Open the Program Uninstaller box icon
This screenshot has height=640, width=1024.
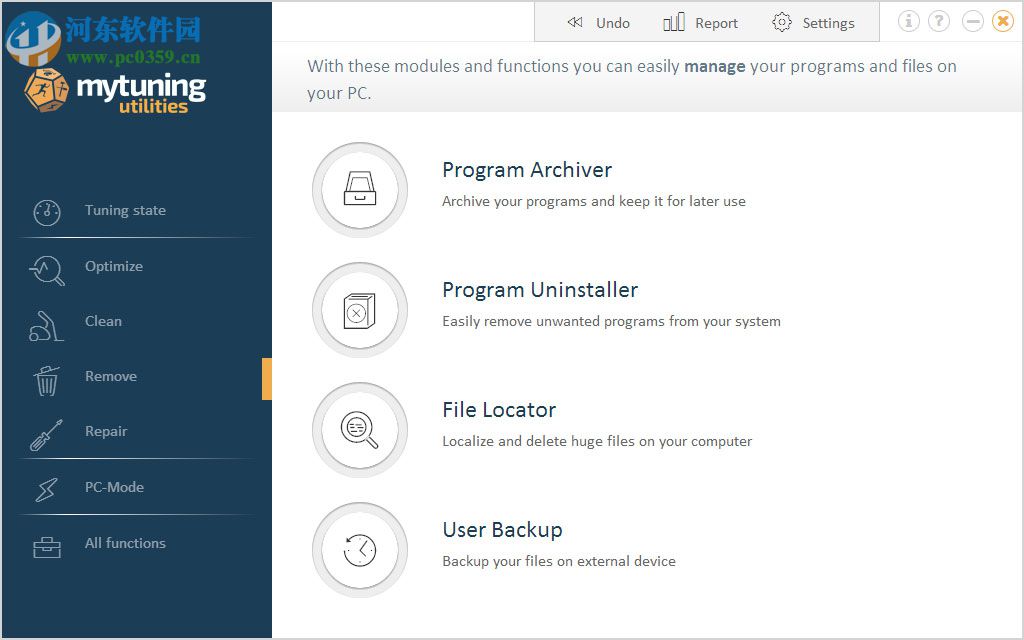tap(360, 310)
